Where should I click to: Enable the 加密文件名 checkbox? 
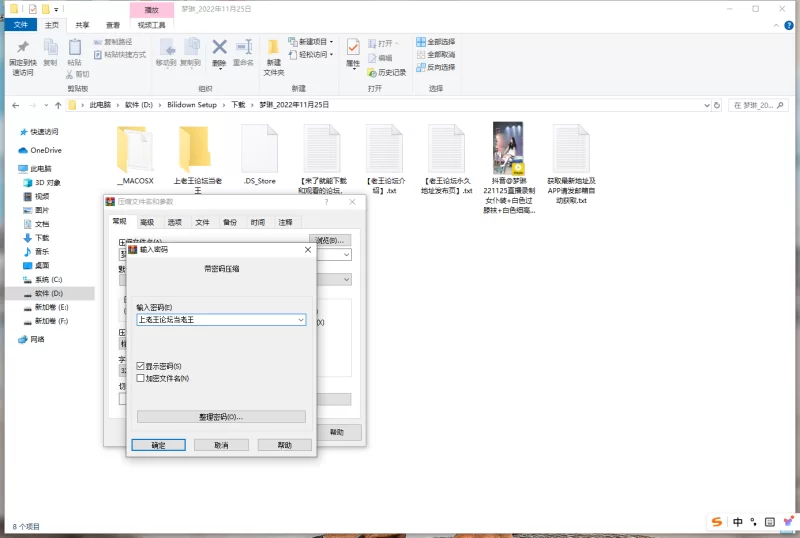[x=141, y=378]
